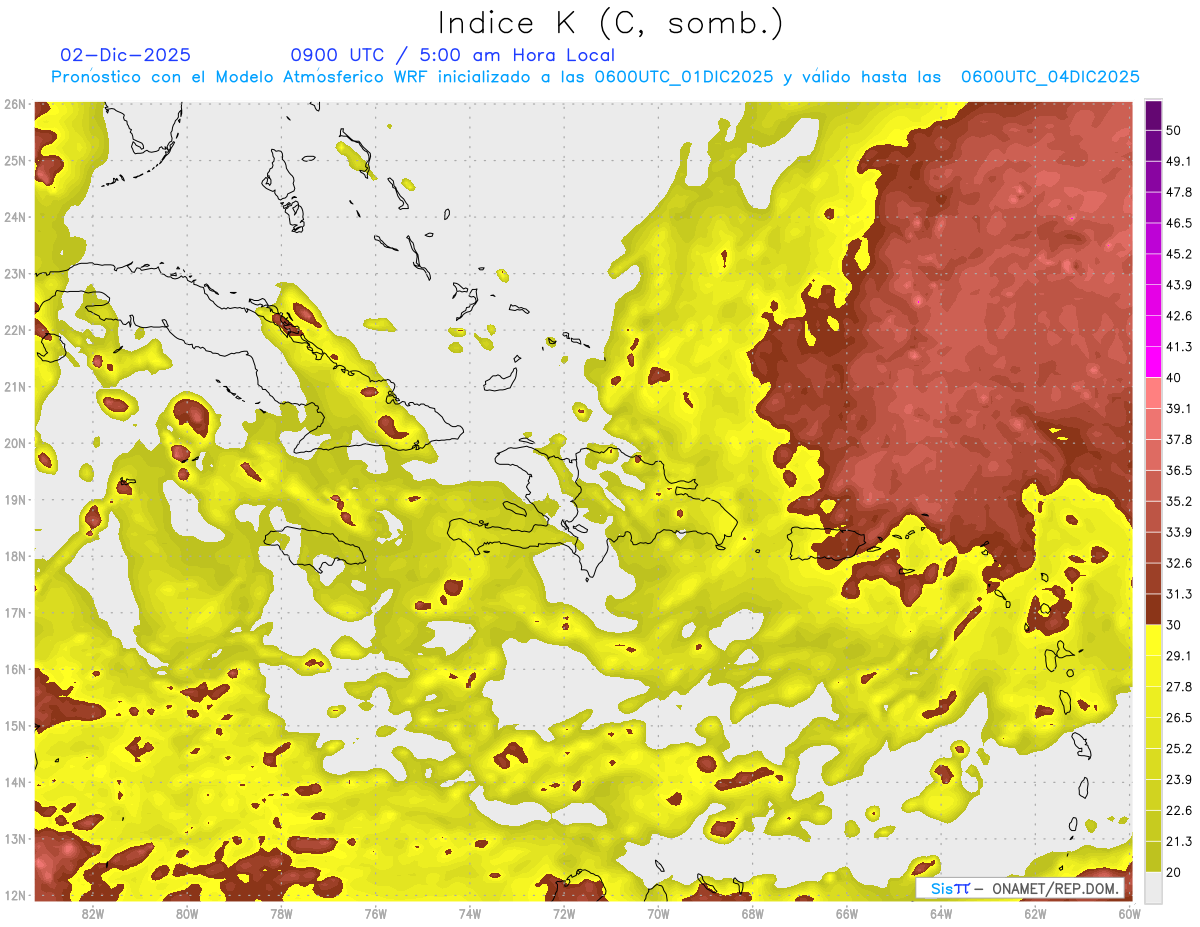Click the 'Pronostico con el Modelo Atmosferico WRF' line
The height and width of the screenshot is (927, 1200).
point(595,77)
